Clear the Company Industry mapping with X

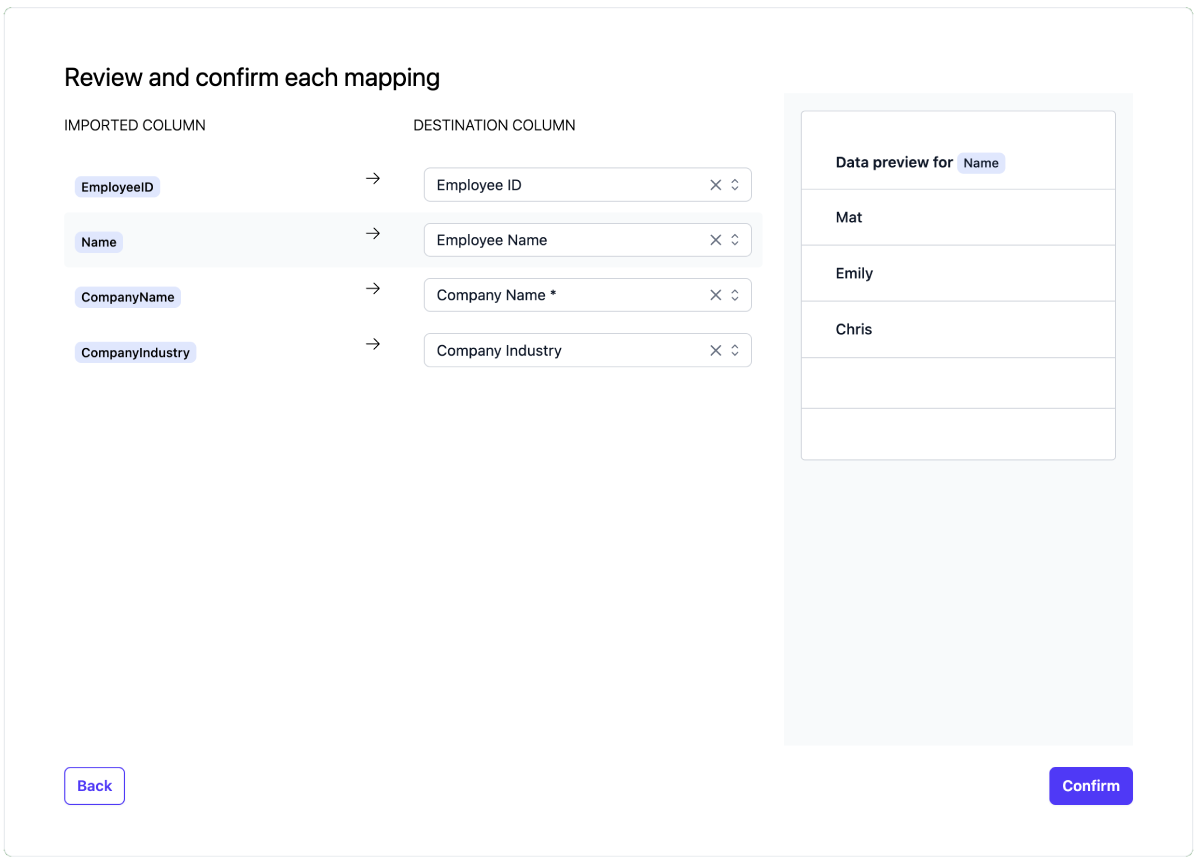[715, 351]
